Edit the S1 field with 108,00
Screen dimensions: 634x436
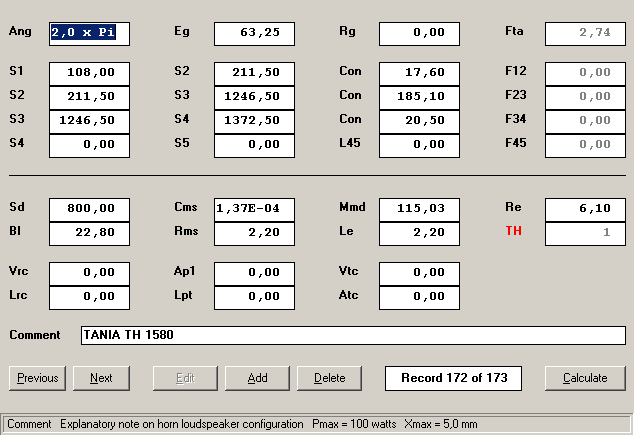pos(89,74)
